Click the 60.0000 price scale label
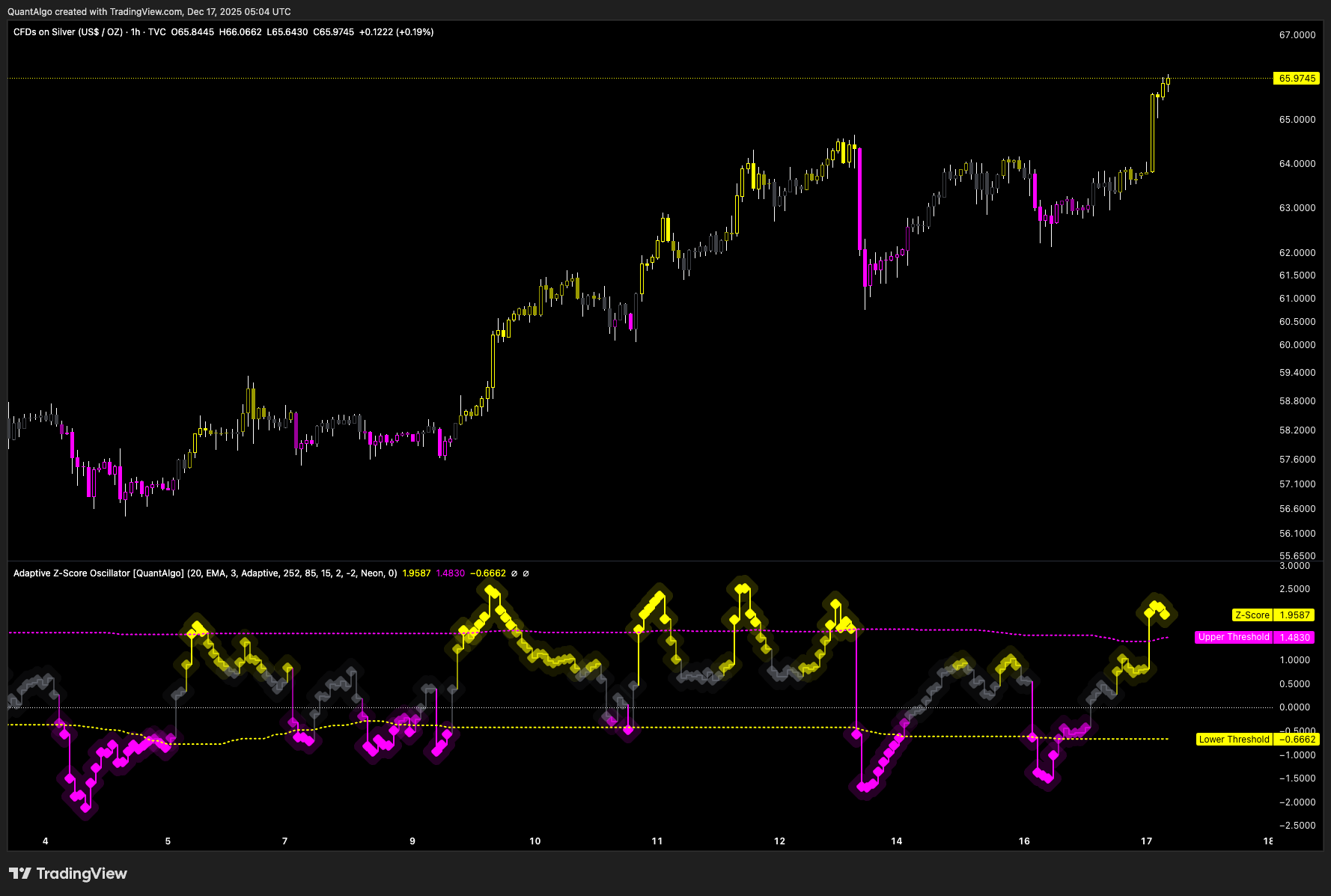The height and width of the screenshot is (896, 1331). coord(1297,345)
